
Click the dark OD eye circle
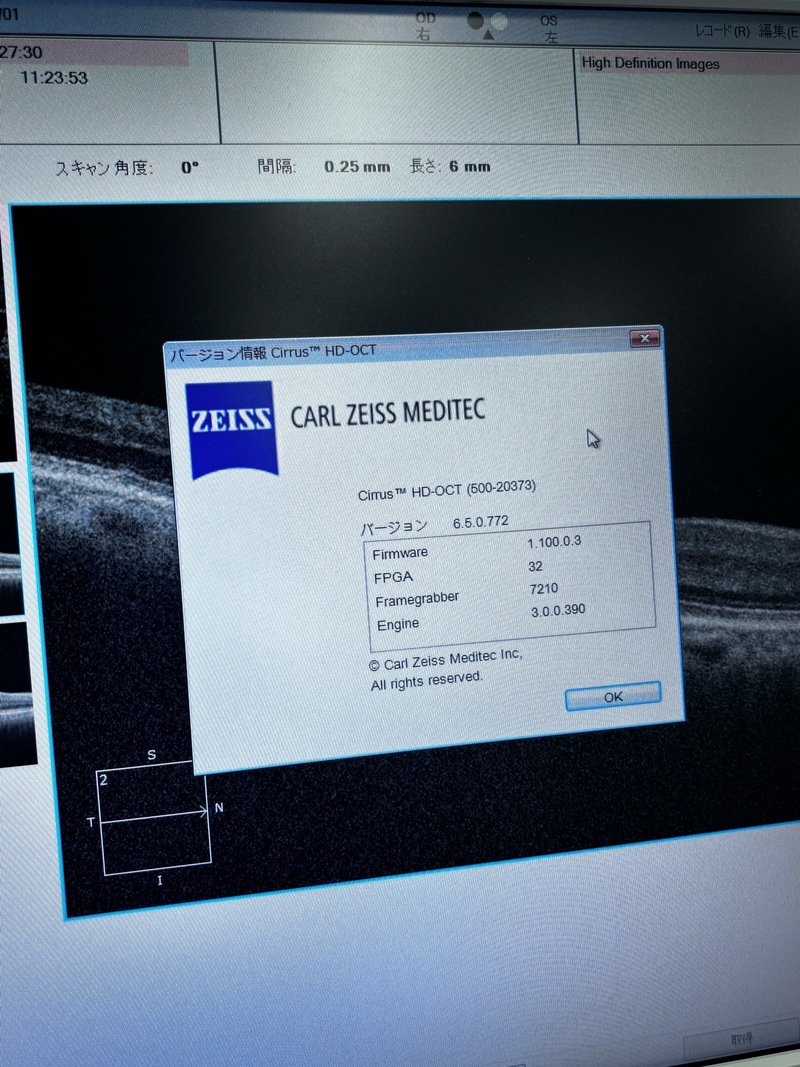476,20
